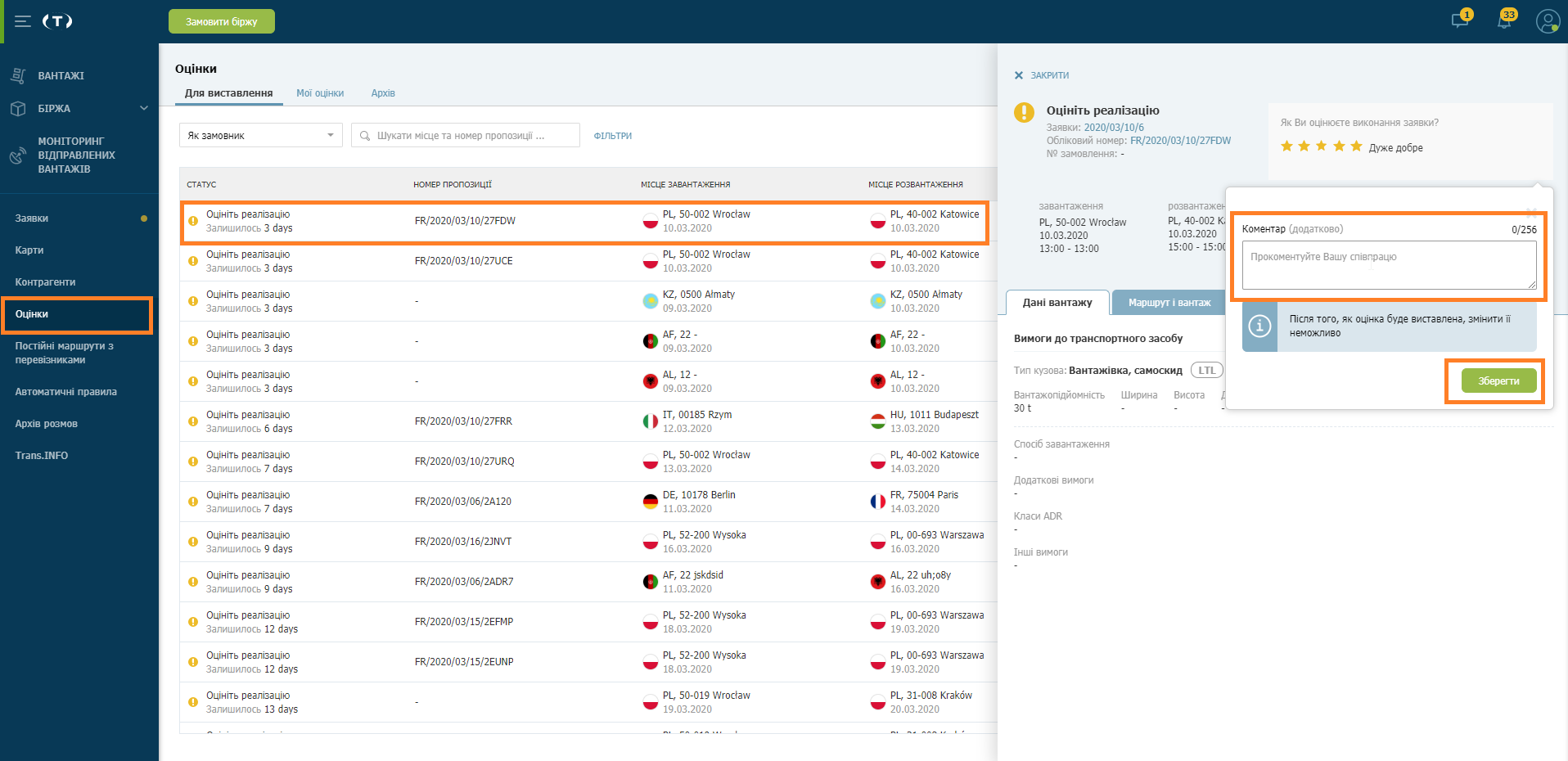This screenshot has height=761, width=1568.
Task: Close the rating panel with ЗАКРИТИ
Action: pyautogui.click(x=1042, y=75)
